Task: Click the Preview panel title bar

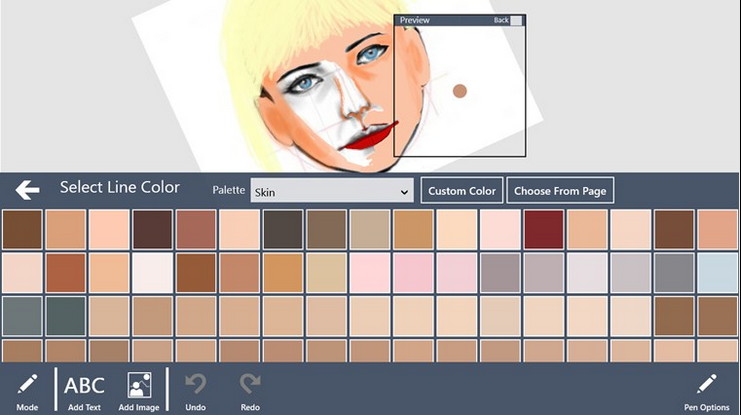Action: 459,20
